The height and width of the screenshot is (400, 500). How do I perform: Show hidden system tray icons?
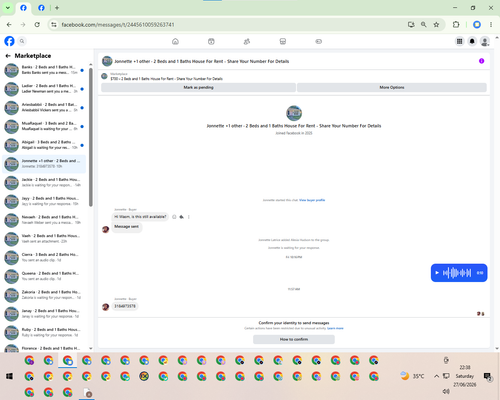[436, 376]
